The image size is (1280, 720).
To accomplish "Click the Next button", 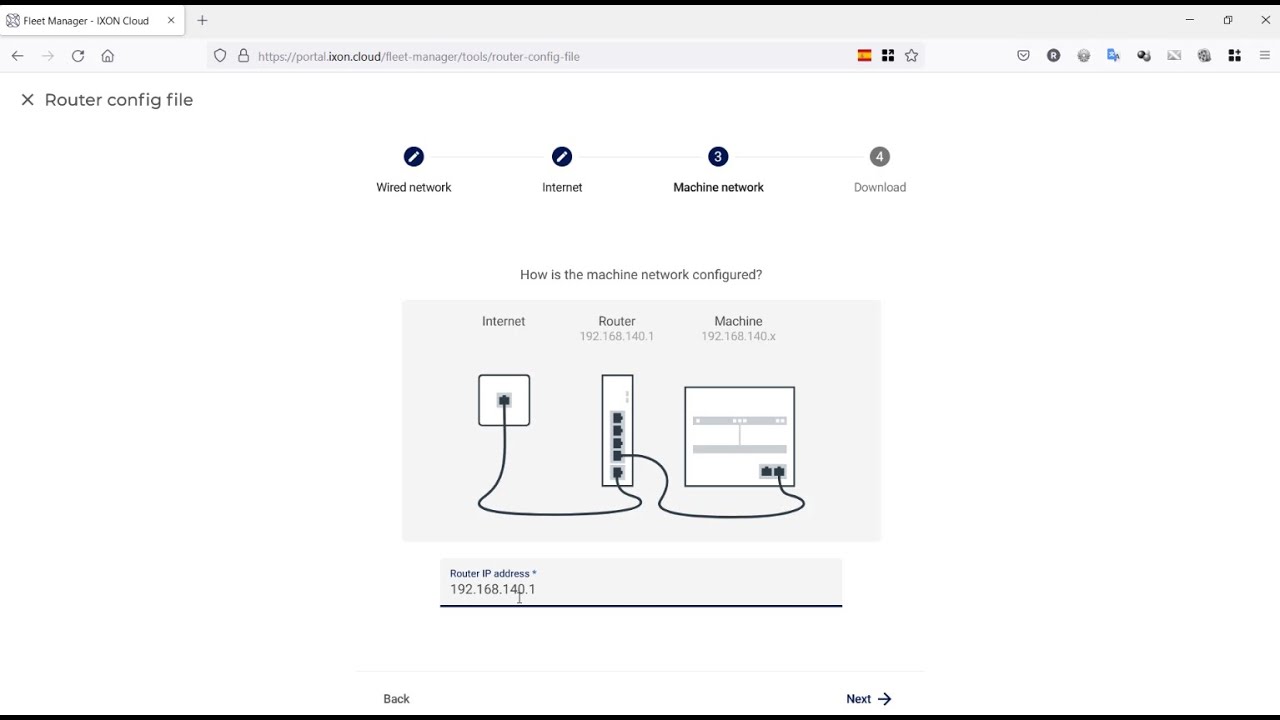I will pyautogui.click(x=868, y=699).
